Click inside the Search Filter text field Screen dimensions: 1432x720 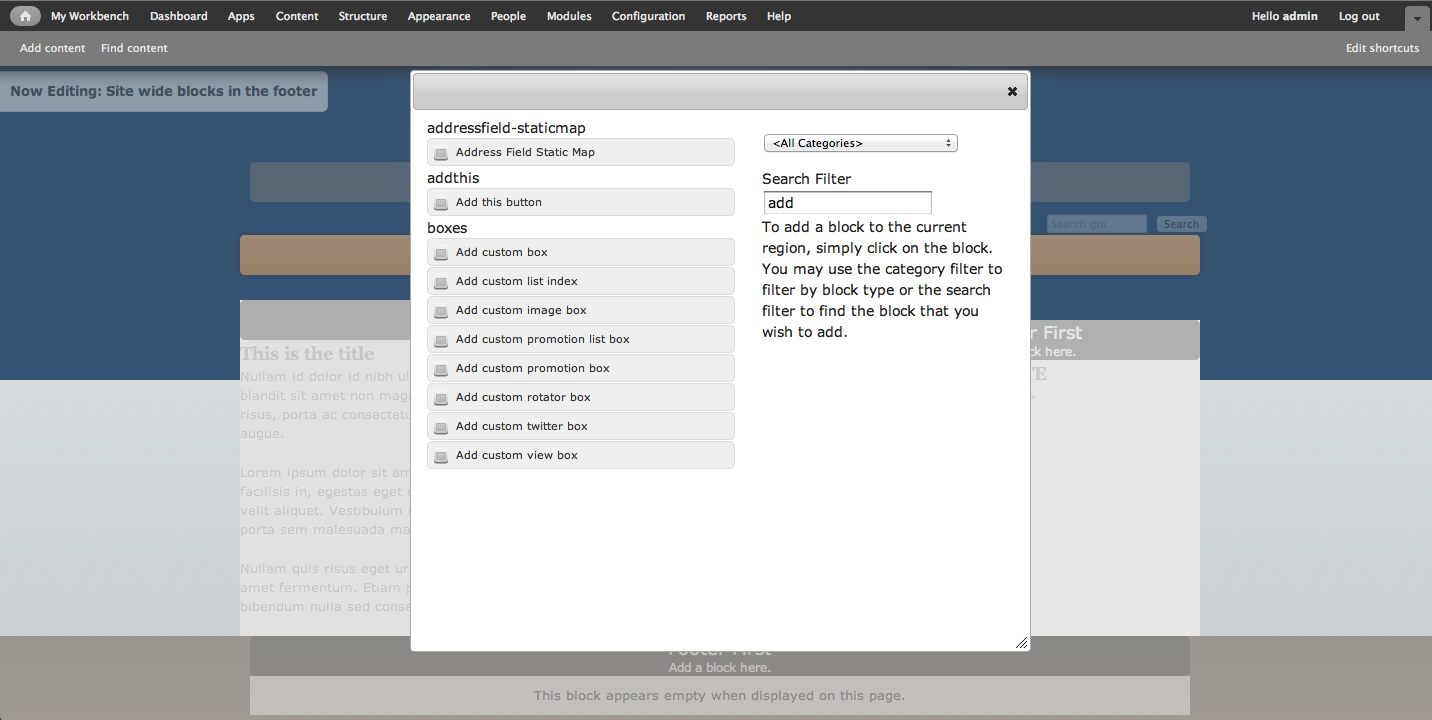(847, 202)
